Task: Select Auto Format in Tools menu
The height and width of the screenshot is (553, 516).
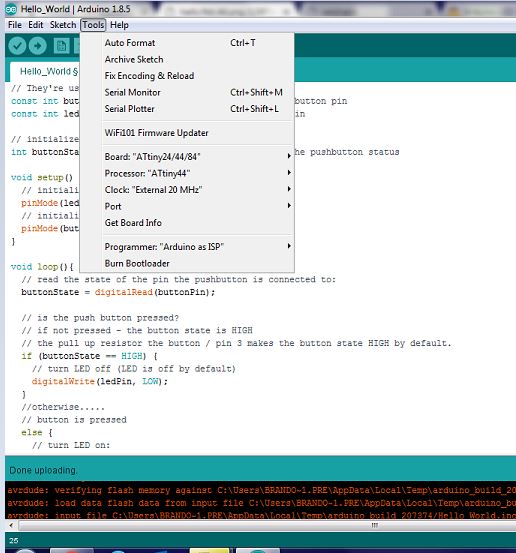Action: 187,43
